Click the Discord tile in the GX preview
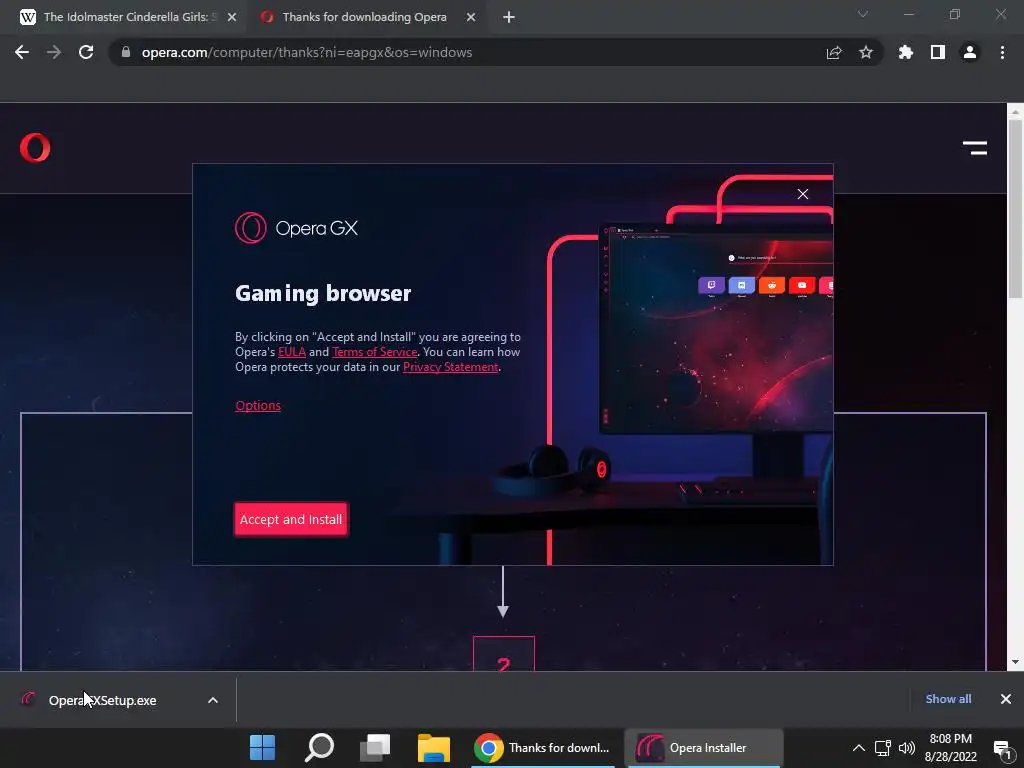The height and width of the screenshot is (768, 1024). (x=742, y=285)
